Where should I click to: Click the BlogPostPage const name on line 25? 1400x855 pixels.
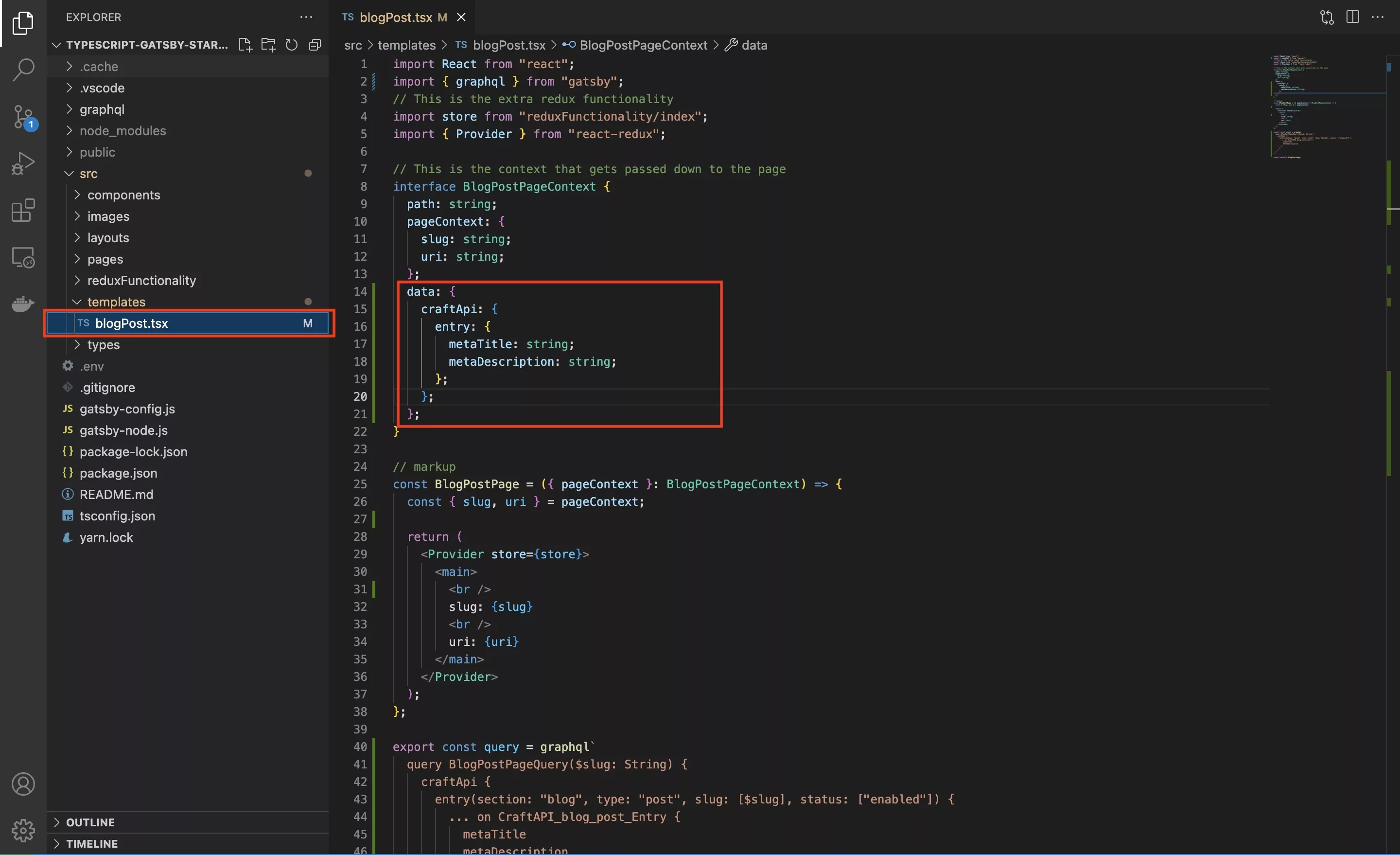(x=477, y=484)
